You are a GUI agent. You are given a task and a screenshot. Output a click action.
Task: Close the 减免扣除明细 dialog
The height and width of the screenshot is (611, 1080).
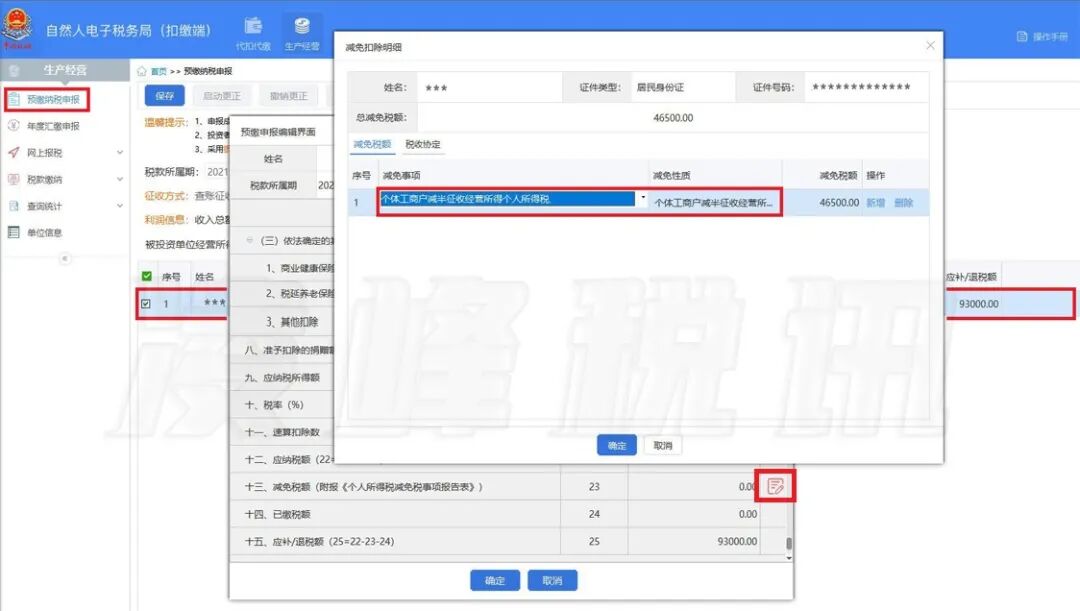tap(931, 45)
